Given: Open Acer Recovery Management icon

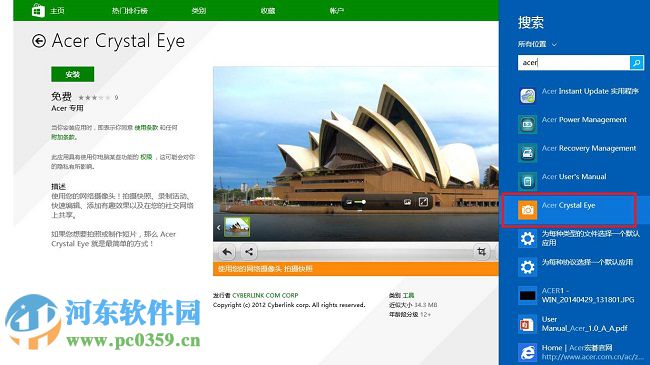Looking at the screenshot, I should click(527, 153).
